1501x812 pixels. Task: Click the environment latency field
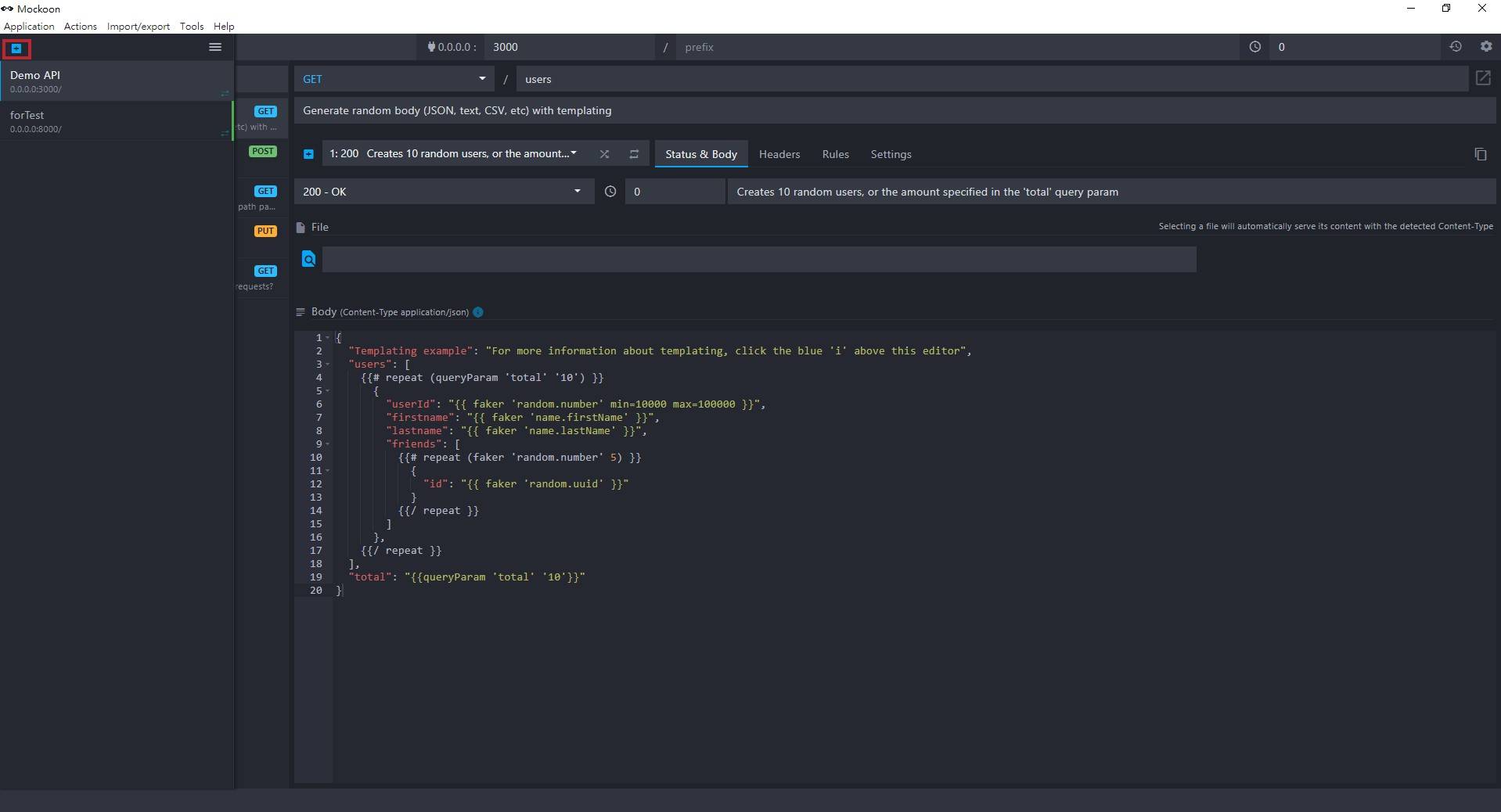tap(1355, 47)
